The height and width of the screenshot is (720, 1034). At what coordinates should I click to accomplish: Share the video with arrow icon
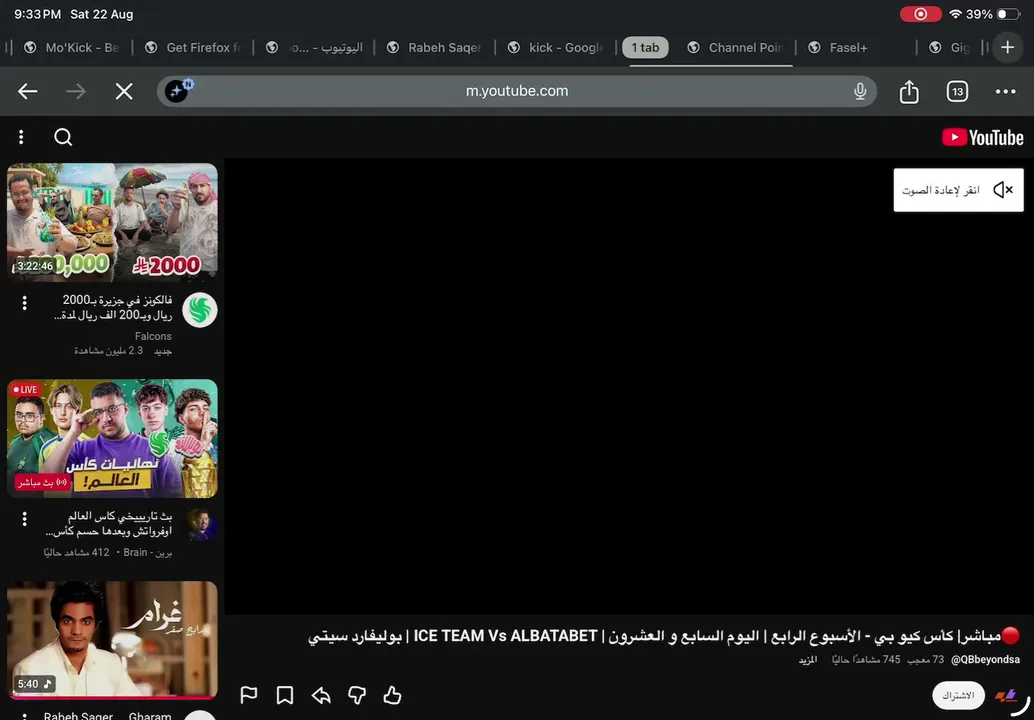point(321,695)
